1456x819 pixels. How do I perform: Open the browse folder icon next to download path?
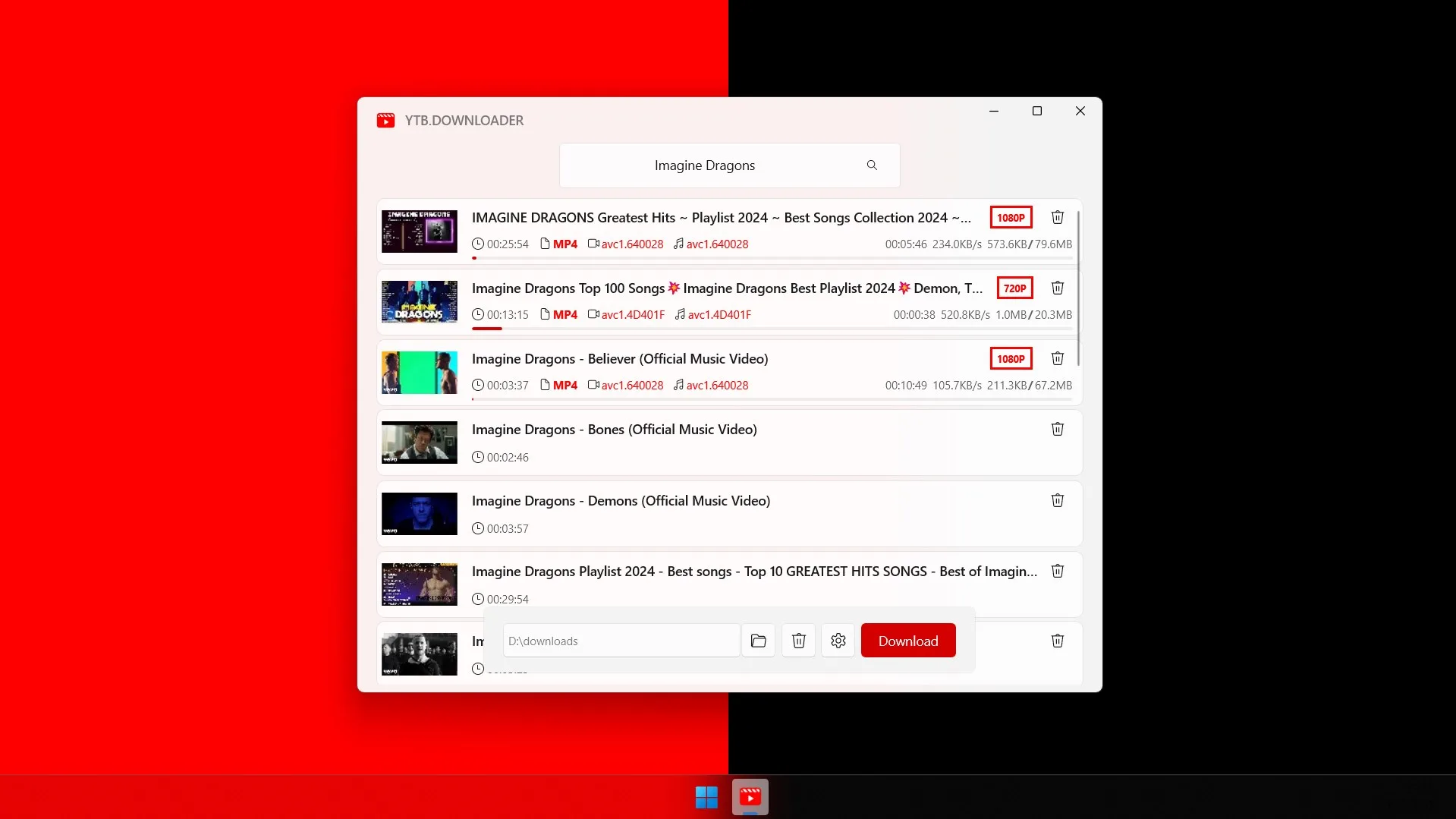[x=758, y=641]
